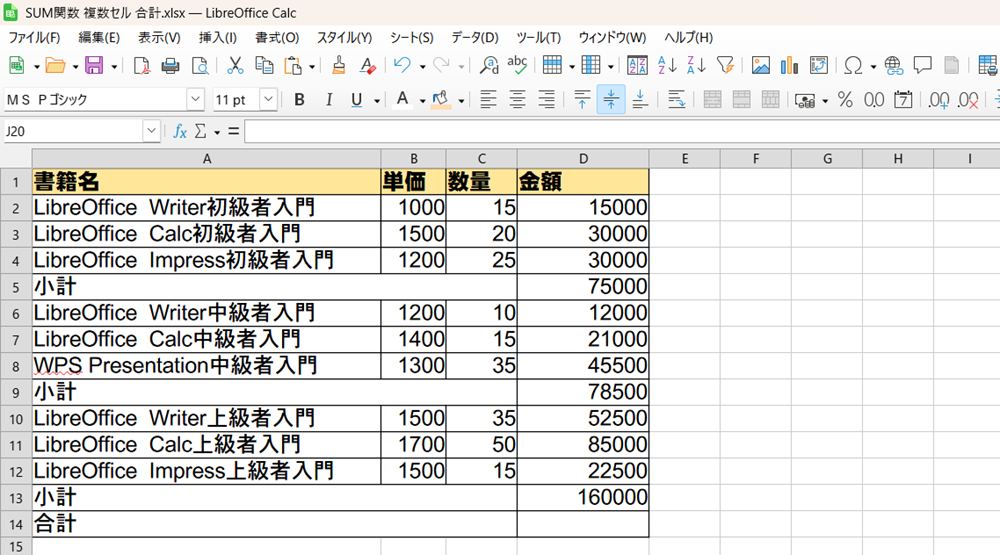The height and width of the screenshot is (555, 1000).
Task: Open Save icon dropdown arrow
Action: pos(114,66)
